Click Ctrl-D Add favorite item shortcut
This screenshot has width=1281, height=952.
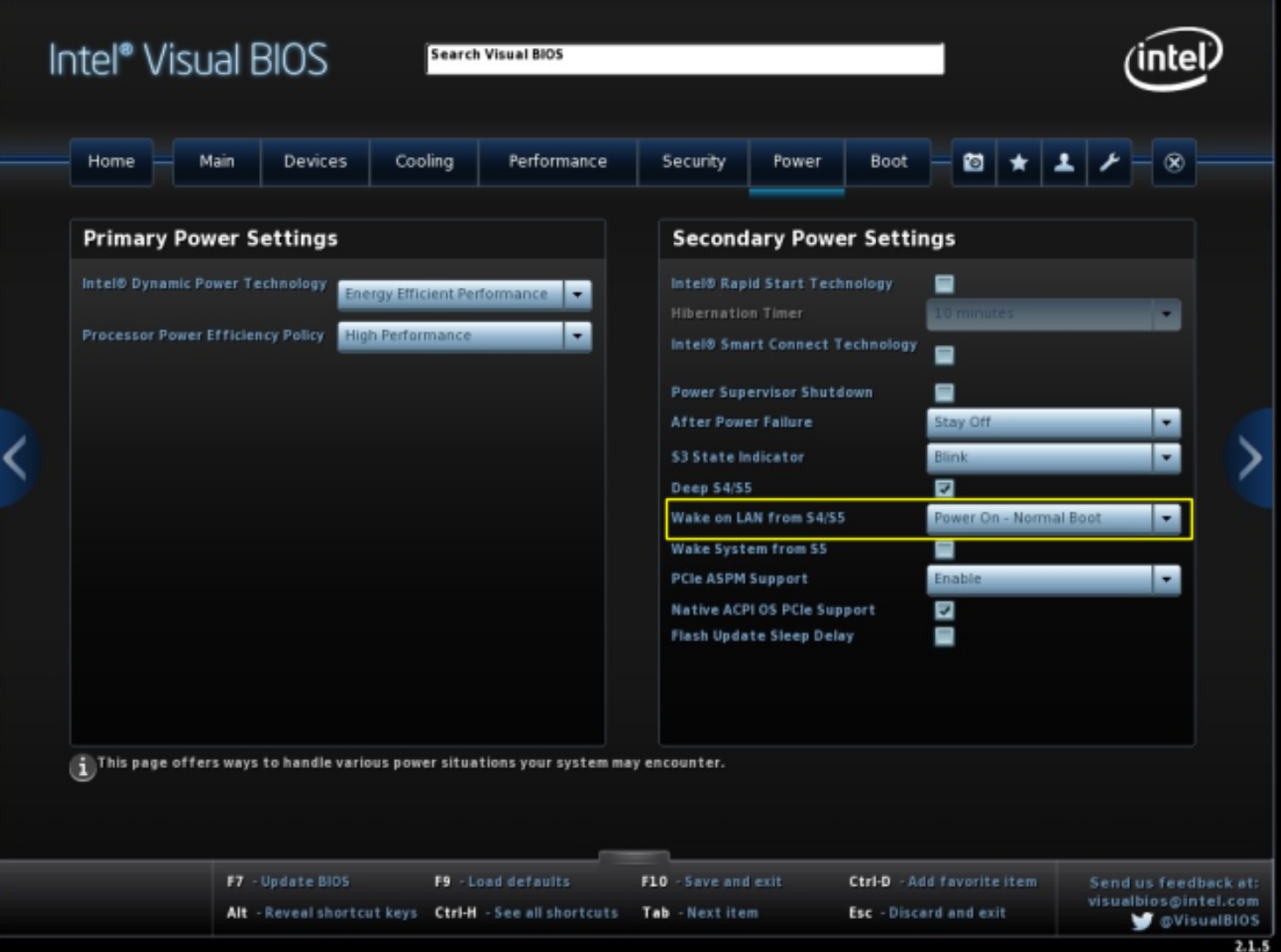[x=943, y=881]
